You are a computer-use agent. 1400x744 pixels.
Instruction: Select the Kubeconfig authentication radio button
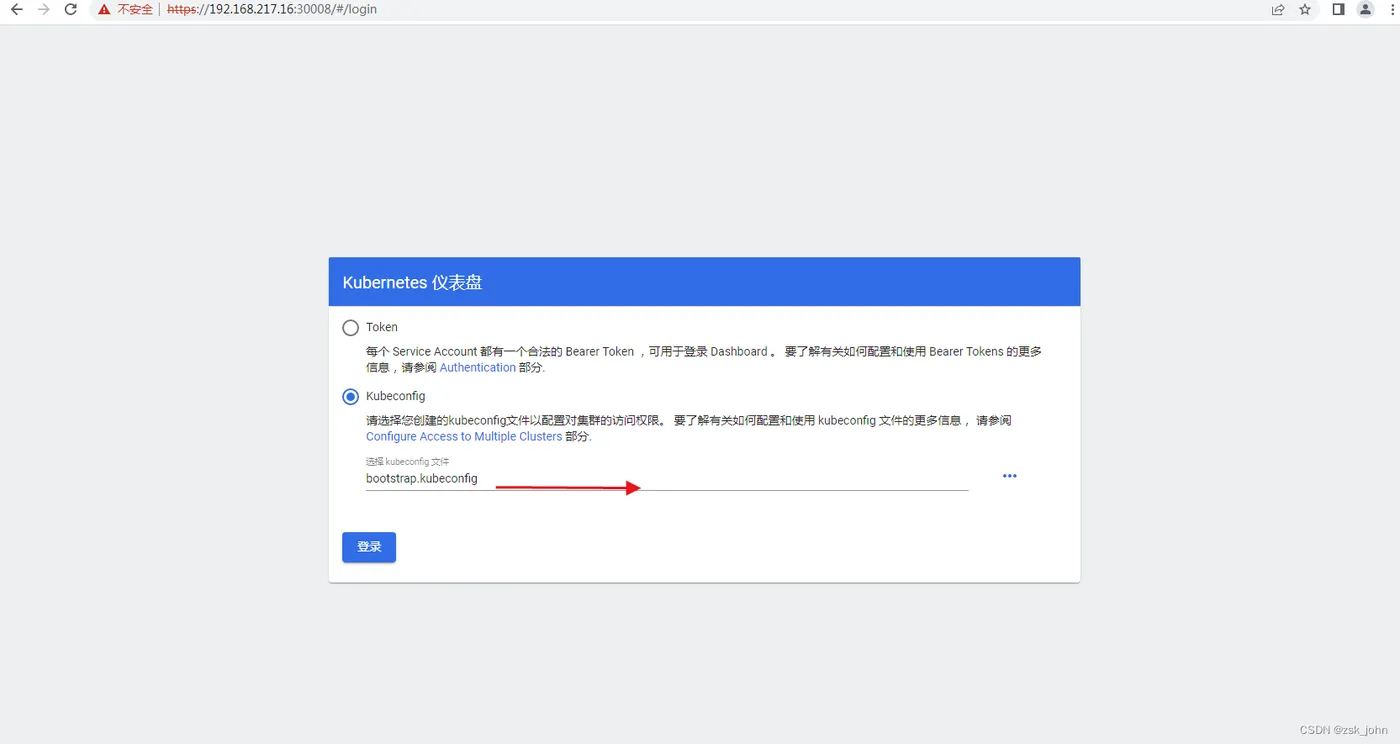350,396
